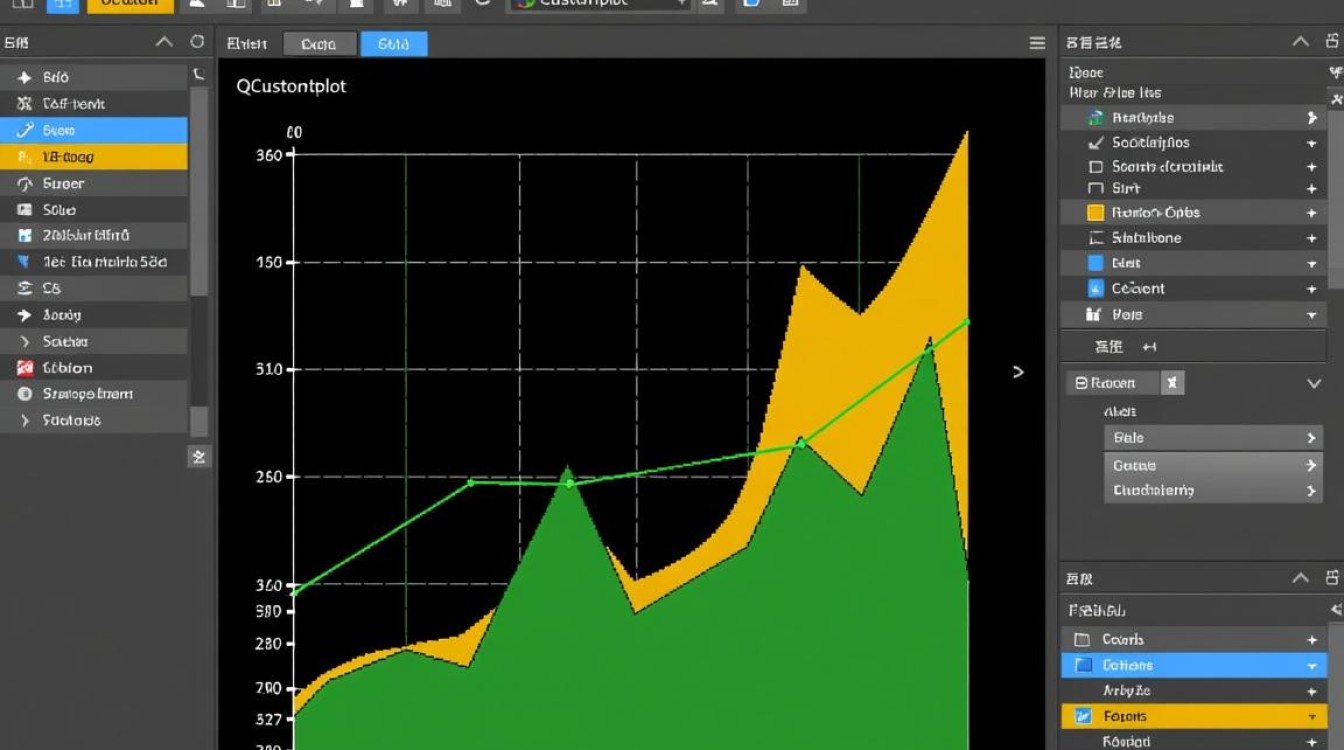
Task: Expand the chevron arrow at the chart's right edge
Action: click(x=1018, y=372)
